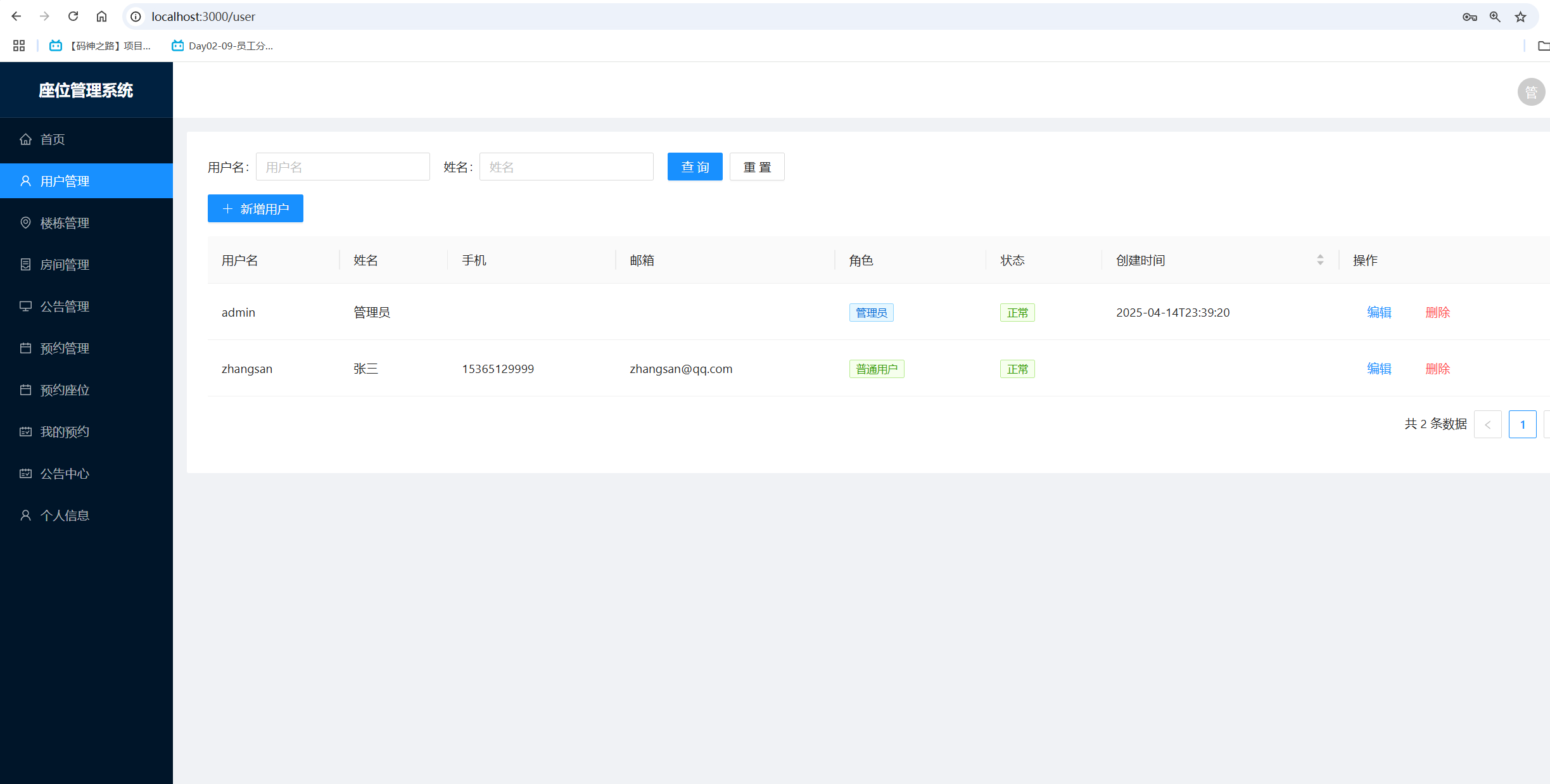This screenshot has width=1550, height=784.
Task: Navigate to 个人信息 in the sidebar
Action: coord(65,515)
